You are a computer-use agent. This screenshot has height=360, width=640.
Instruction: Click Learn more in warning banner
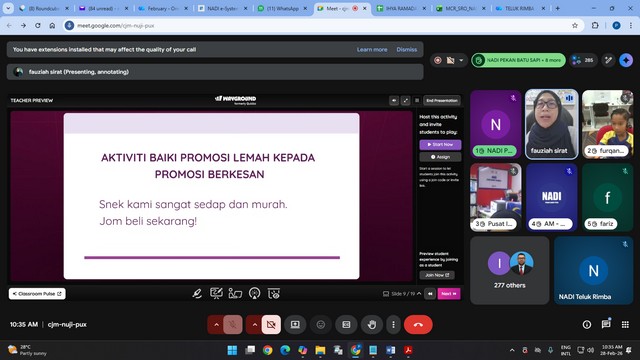point(372,49)
